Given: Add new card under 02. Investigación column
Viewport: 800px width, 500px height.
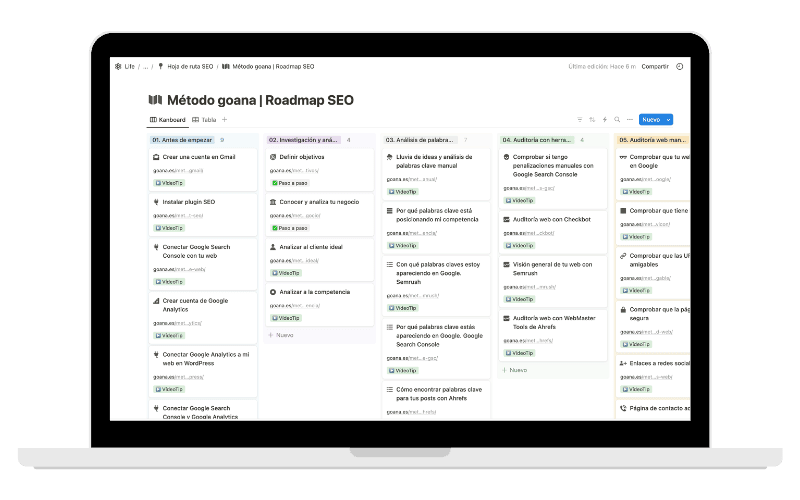Looking at the screenshot, I should pyautogui.click(x=281, y=335).
